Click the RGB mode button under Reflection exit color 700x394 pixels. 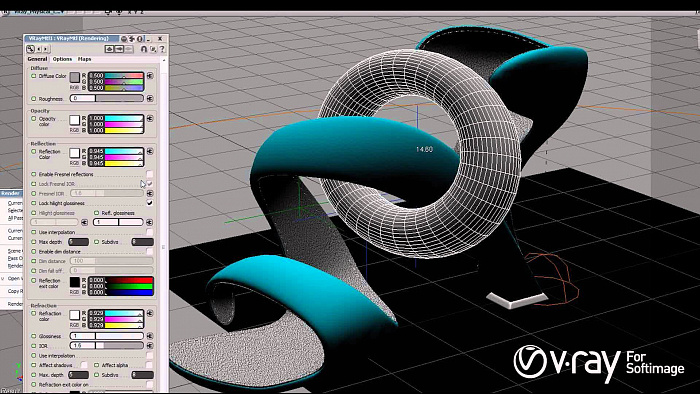[74, 292]
